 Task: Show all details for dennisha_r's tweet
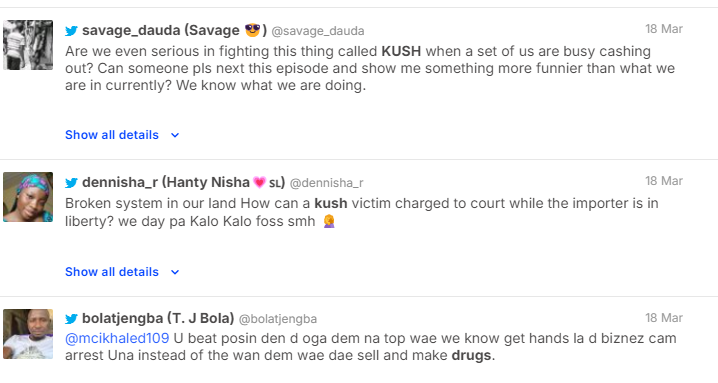pos(112,272)
